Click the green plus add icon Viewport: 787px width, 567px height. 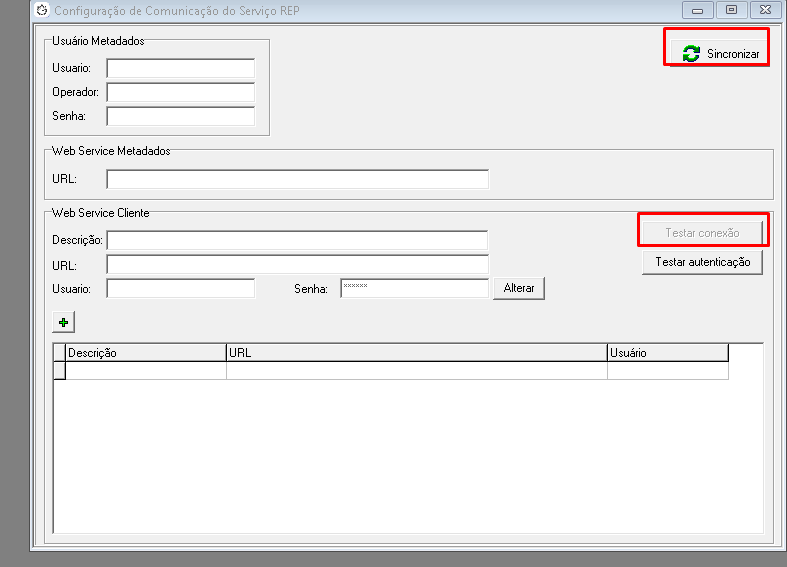click(64, 322)
